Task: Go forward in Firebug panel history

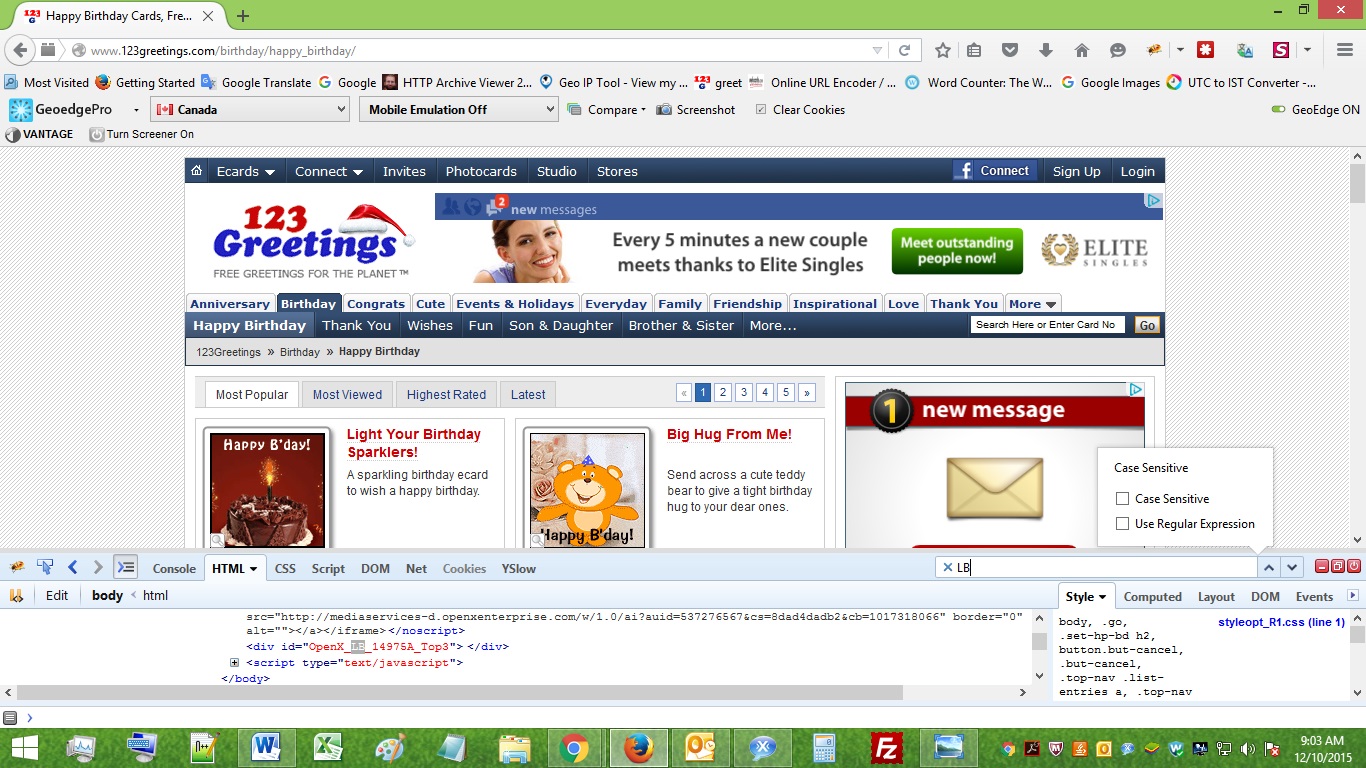Action: pyautogui.click(x=97, y=567)
